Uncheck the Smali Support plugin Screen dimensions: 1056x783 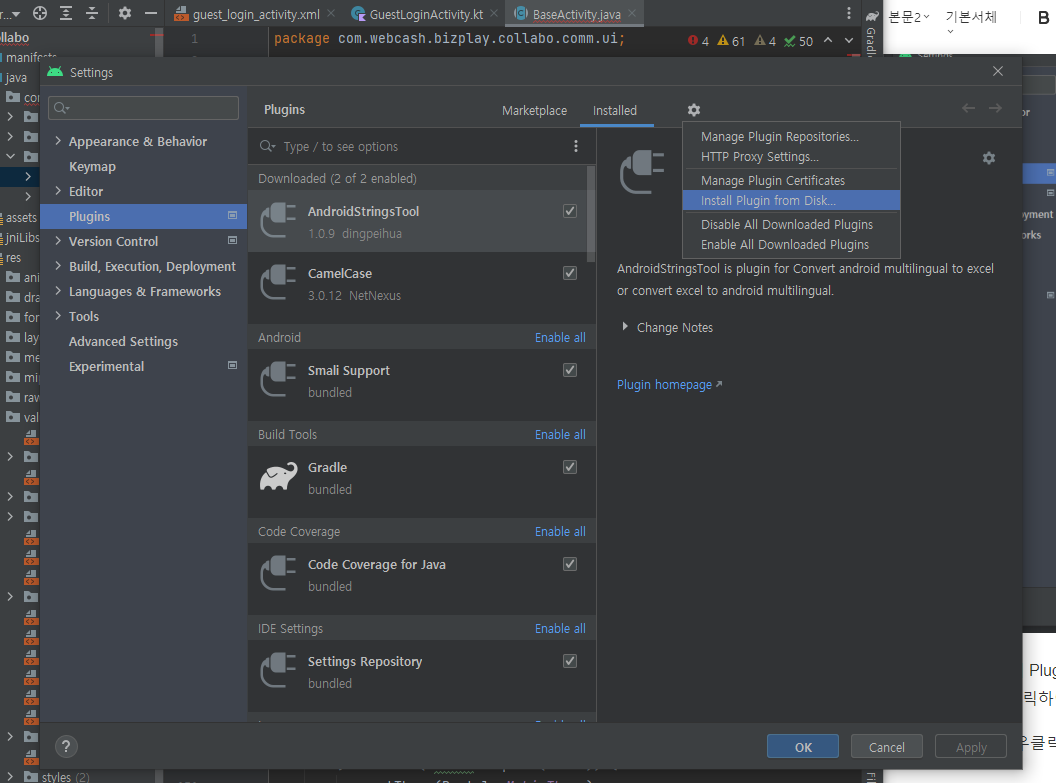tap(570, 370)
